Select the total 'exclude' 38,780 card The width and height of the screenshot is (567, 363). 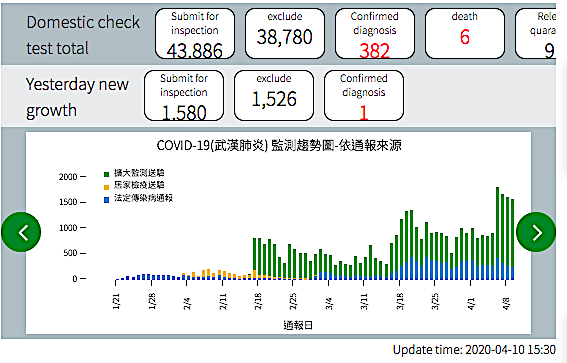(285, 34)
